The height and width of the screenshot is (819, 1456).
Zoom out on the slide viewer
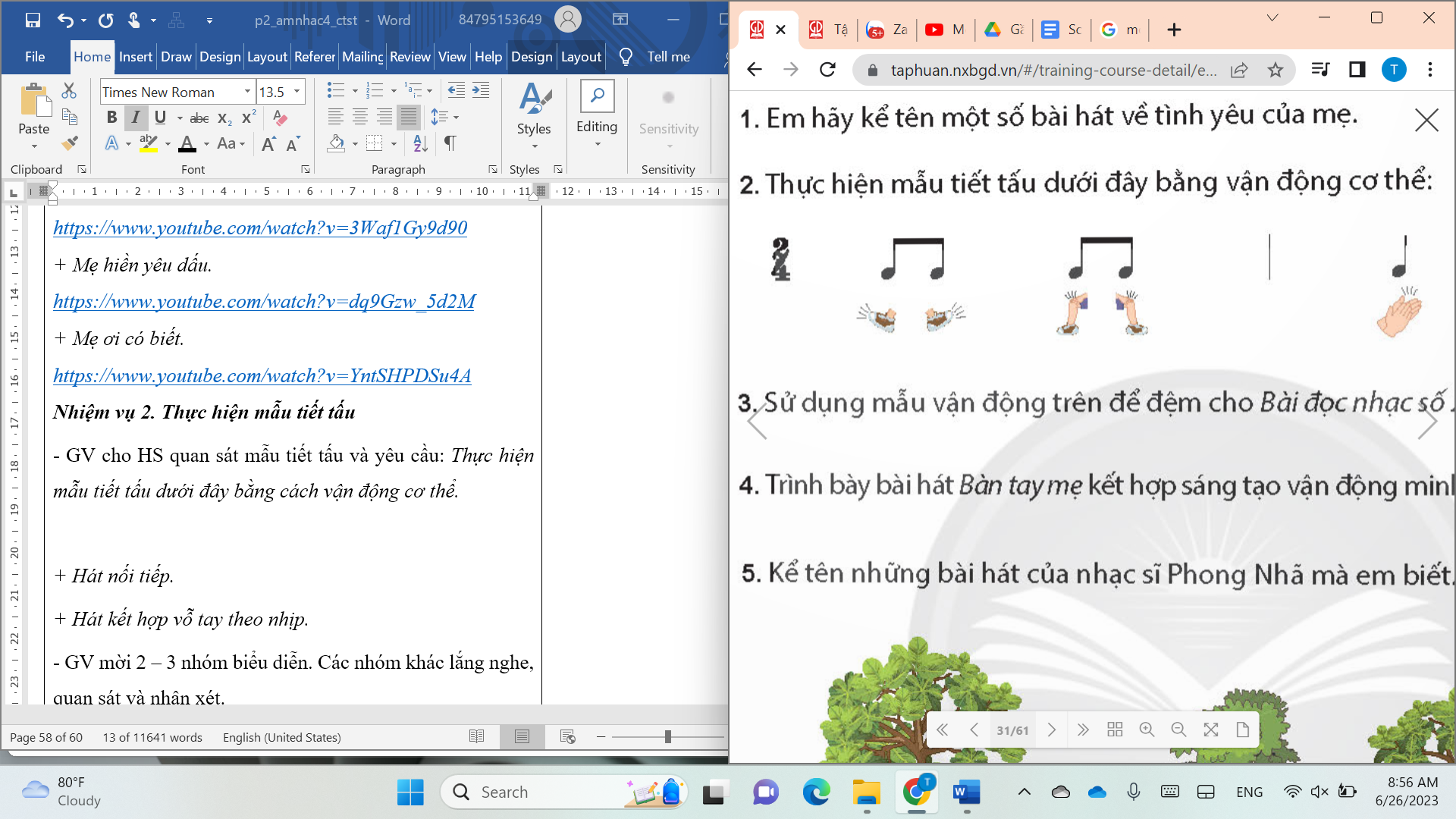(1178, 730)
